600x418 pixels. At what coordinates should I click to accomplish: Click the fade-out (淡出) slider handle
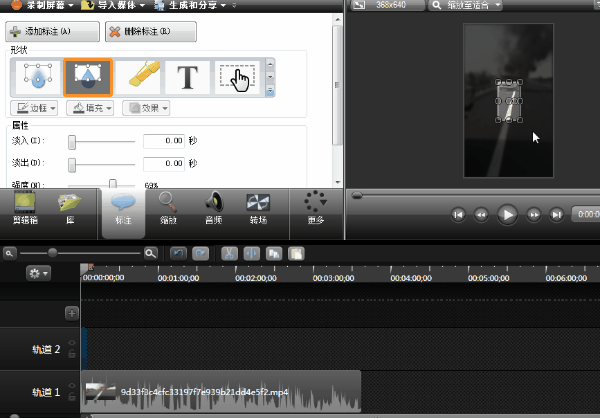(72, 165)
